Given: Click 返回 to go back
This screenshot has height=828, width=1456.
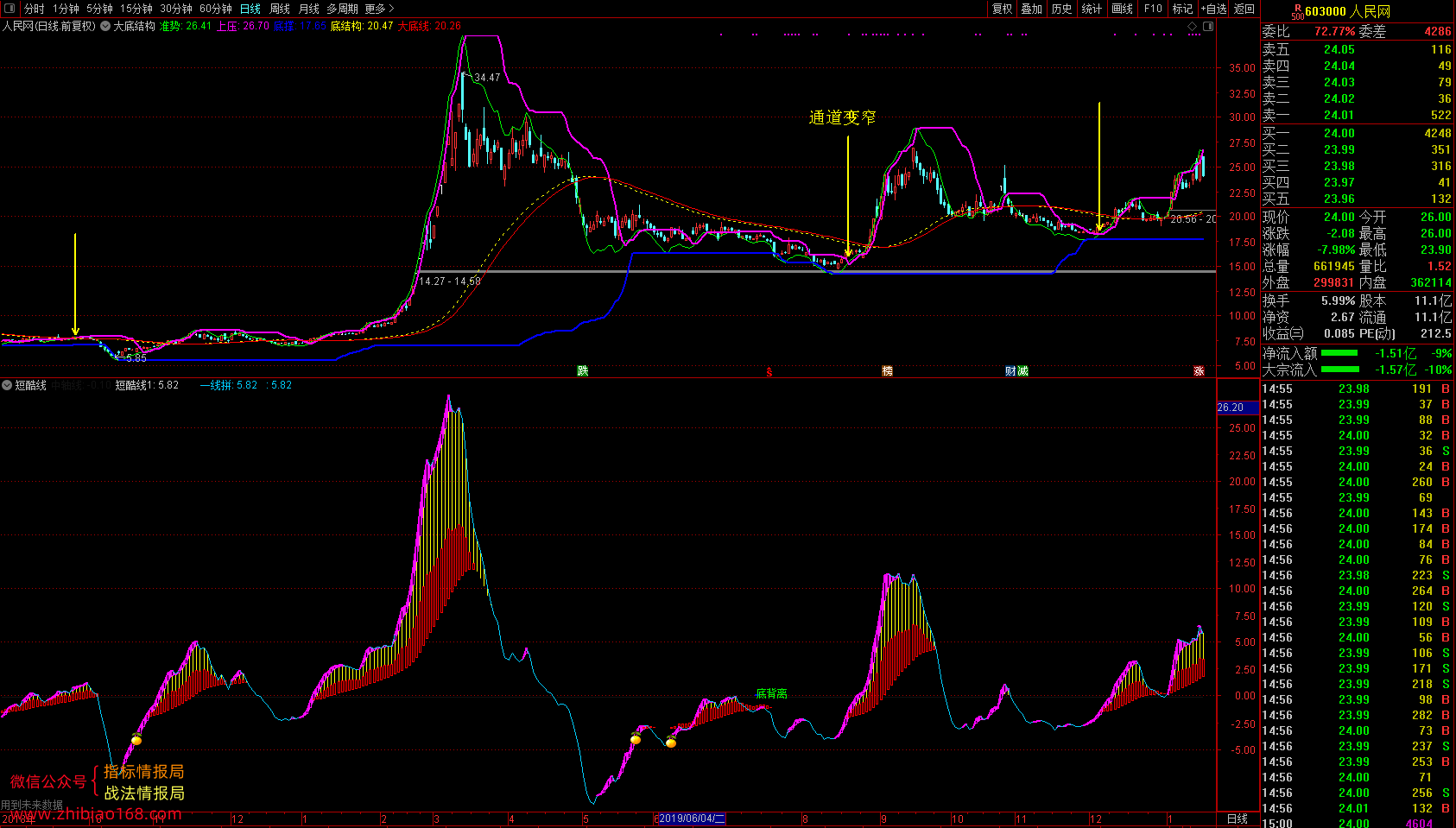Looking at the screenshot, I should pyautogui.click(x=1244, y=9).
